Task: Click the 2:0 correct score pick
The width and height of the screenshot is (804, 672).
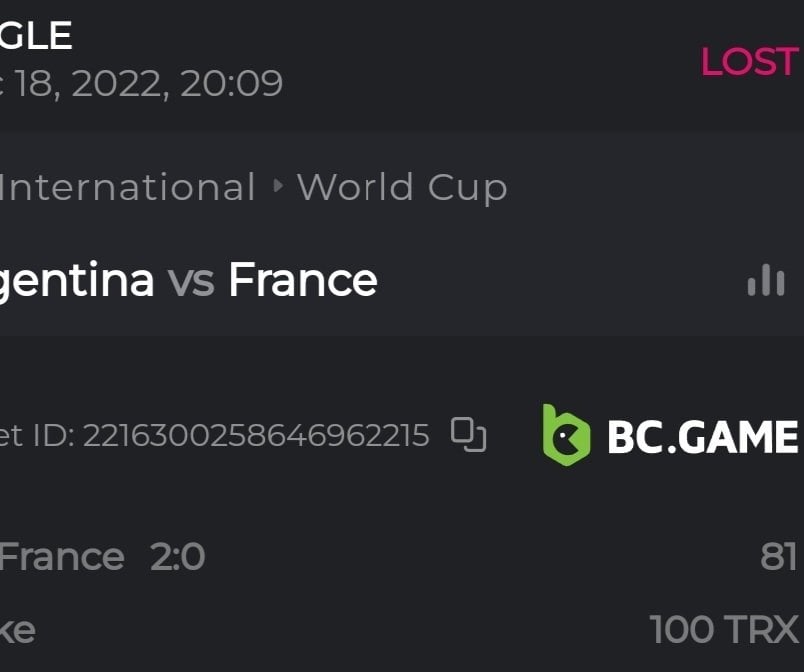Action: pos(177,557)
